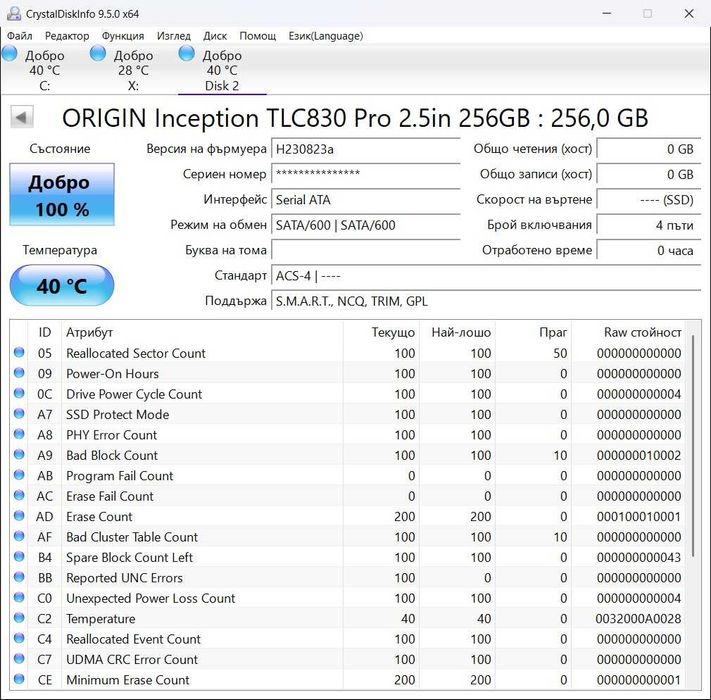
Task: Click status dot of SSD Protect Mode row
Action: (x=19, y=413)
